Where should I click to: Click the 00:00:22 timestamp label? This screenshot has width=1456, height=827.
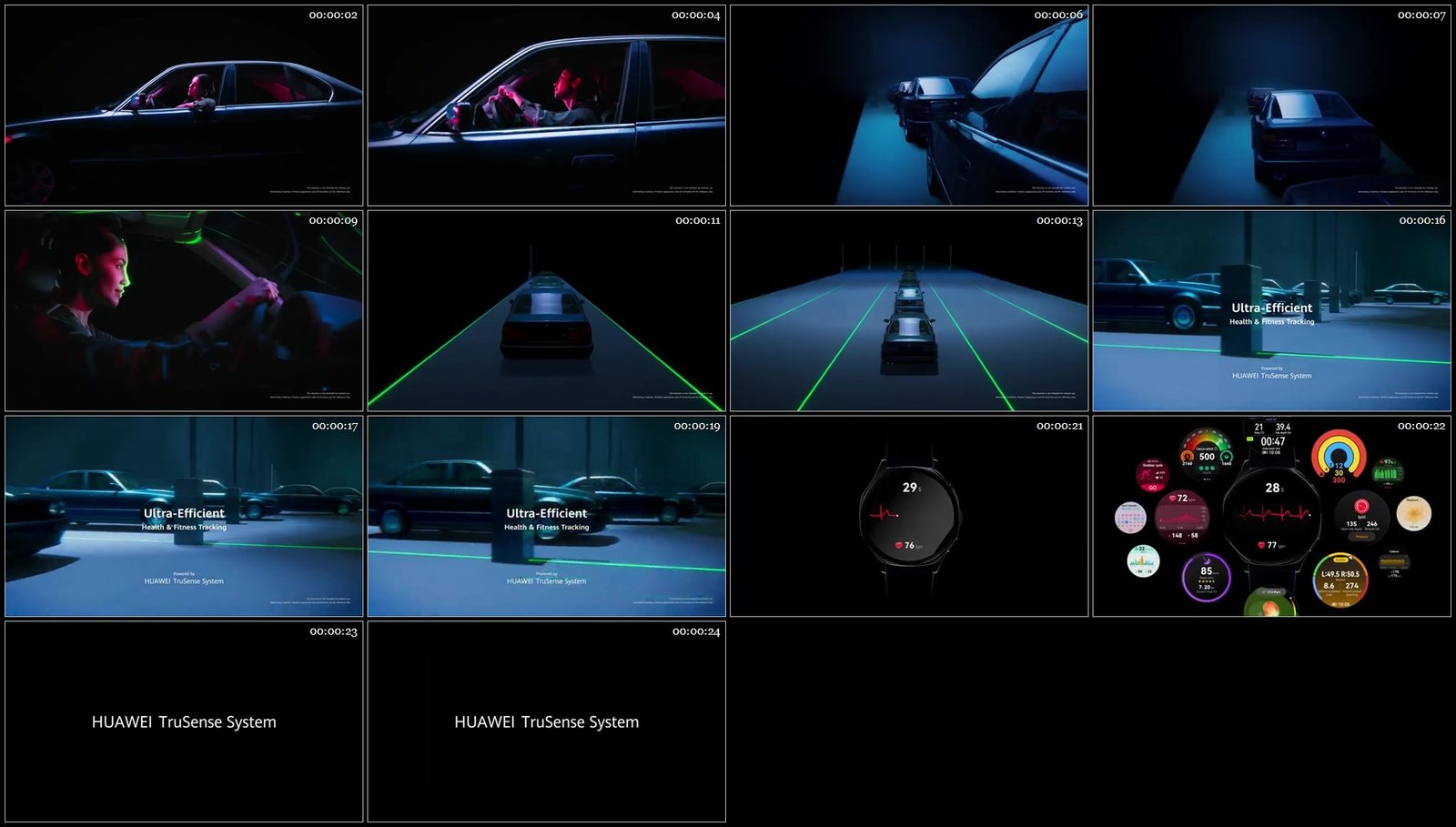coord(1421,427)
